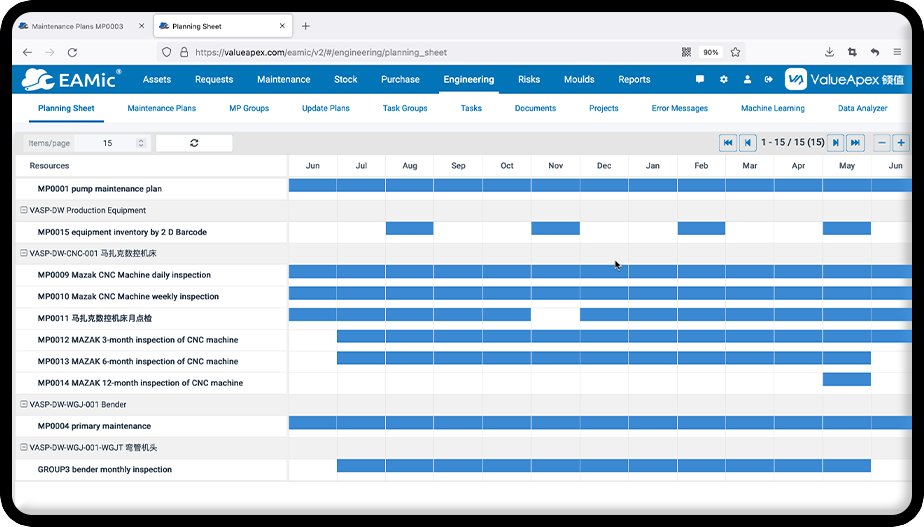Zoom in timeline with plus button

[x=900, y=143]
